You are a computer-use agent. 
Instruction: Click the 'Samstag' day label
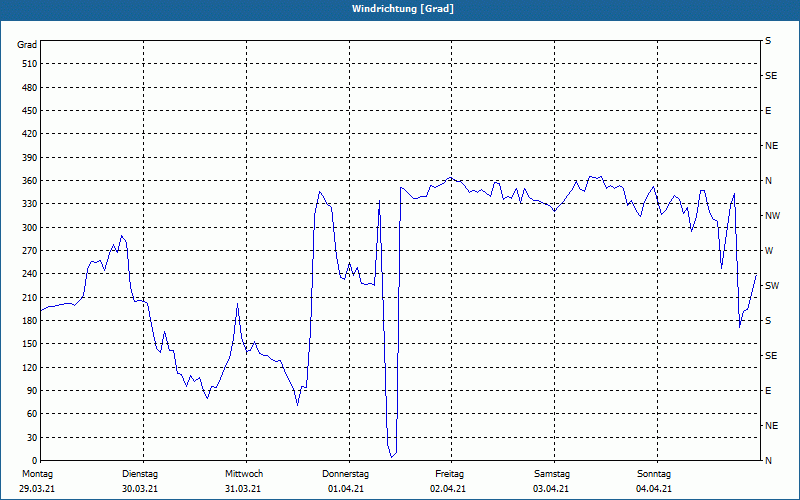coord(552,474)
